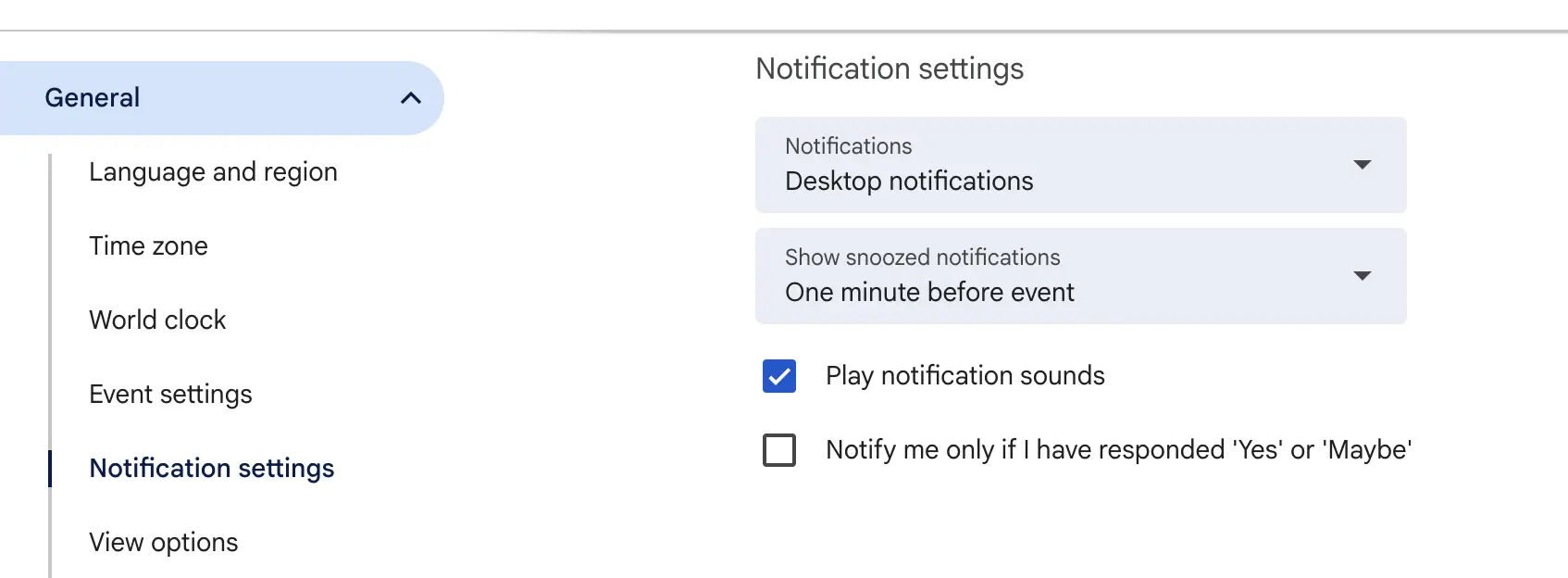Click the General section header
The image size is (1568, 578).
[x=92, y=96]
